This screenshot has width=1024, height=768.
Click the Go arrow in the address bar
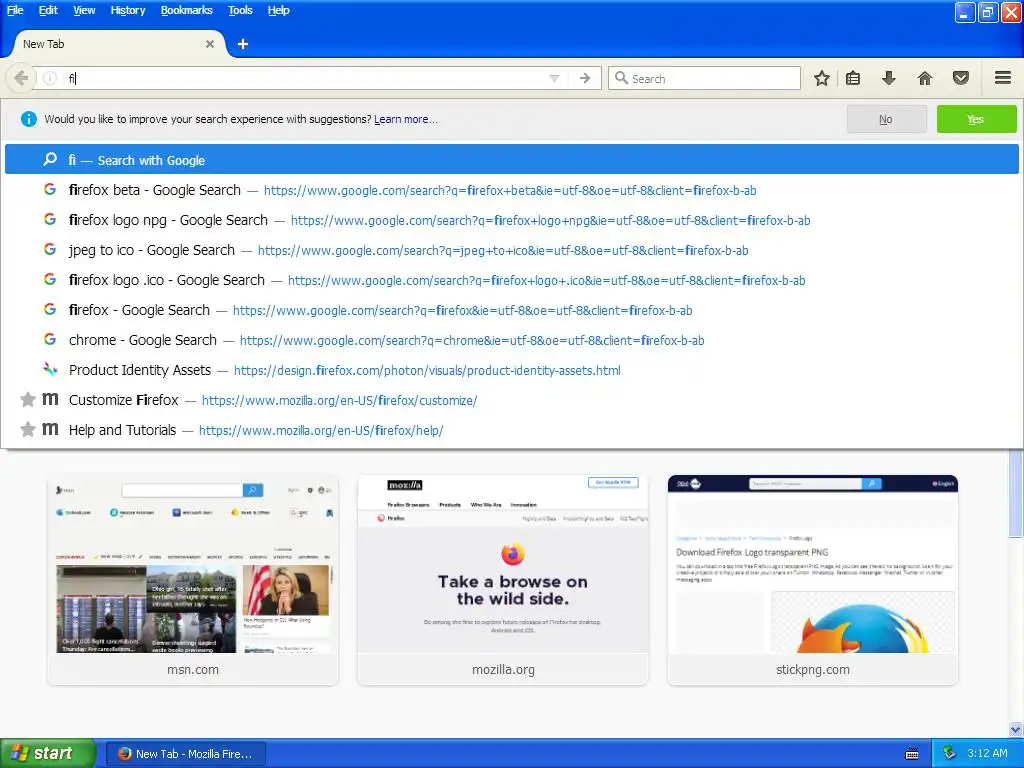pos(585,78)
